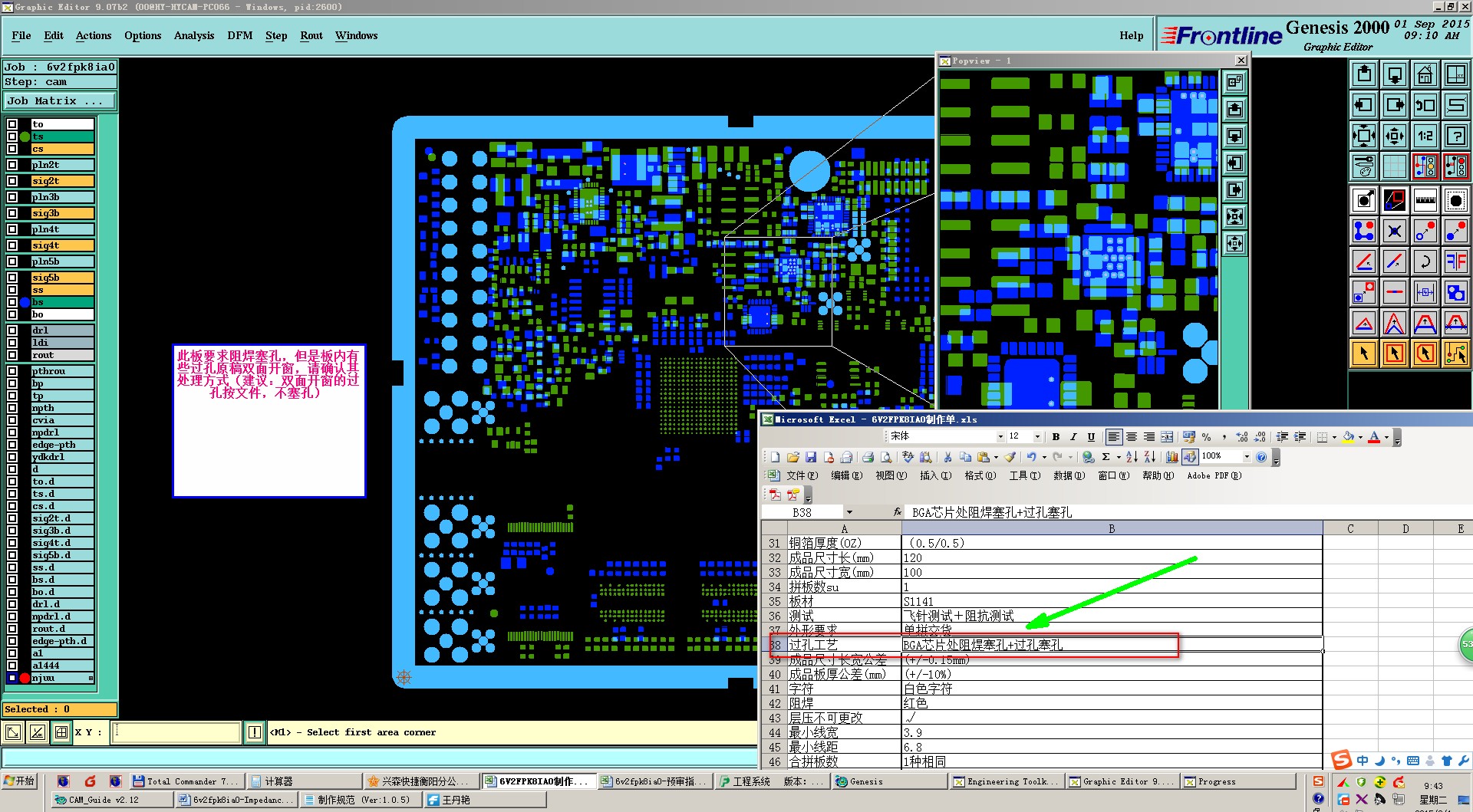The image size is (1473, 812).
Task: Click the pan up view icon
Action: pos(1364,74)
